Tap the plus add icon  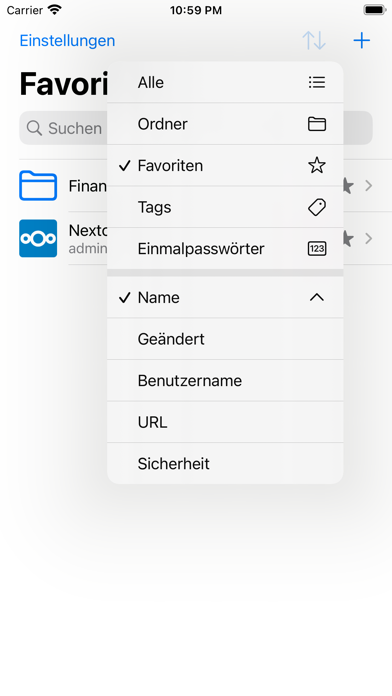coord(361,41)
